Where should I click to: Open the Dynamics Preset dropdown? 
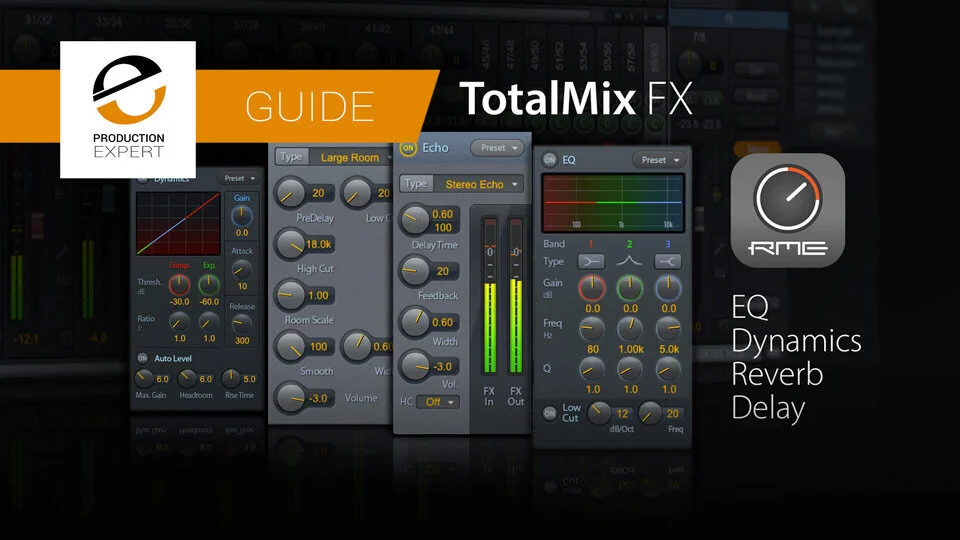click(x=239, y=178)
